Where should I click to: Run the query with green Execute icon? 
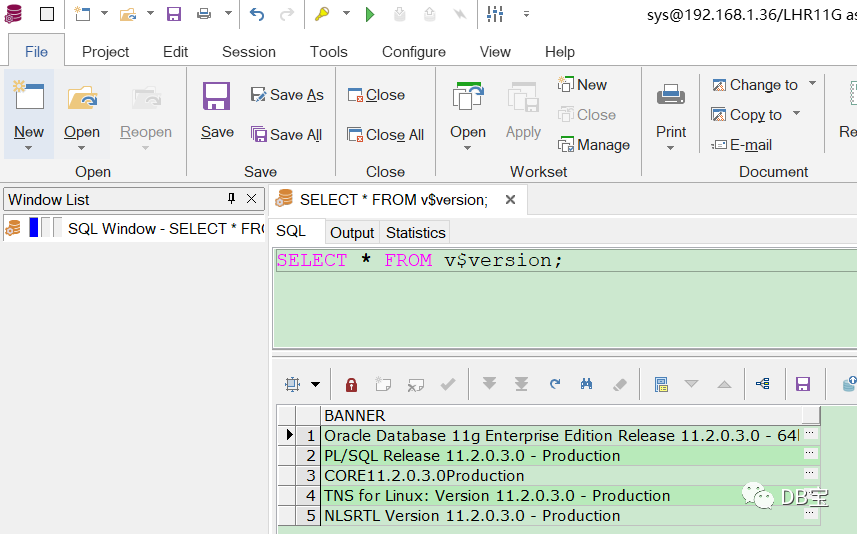tap(370, 14)
